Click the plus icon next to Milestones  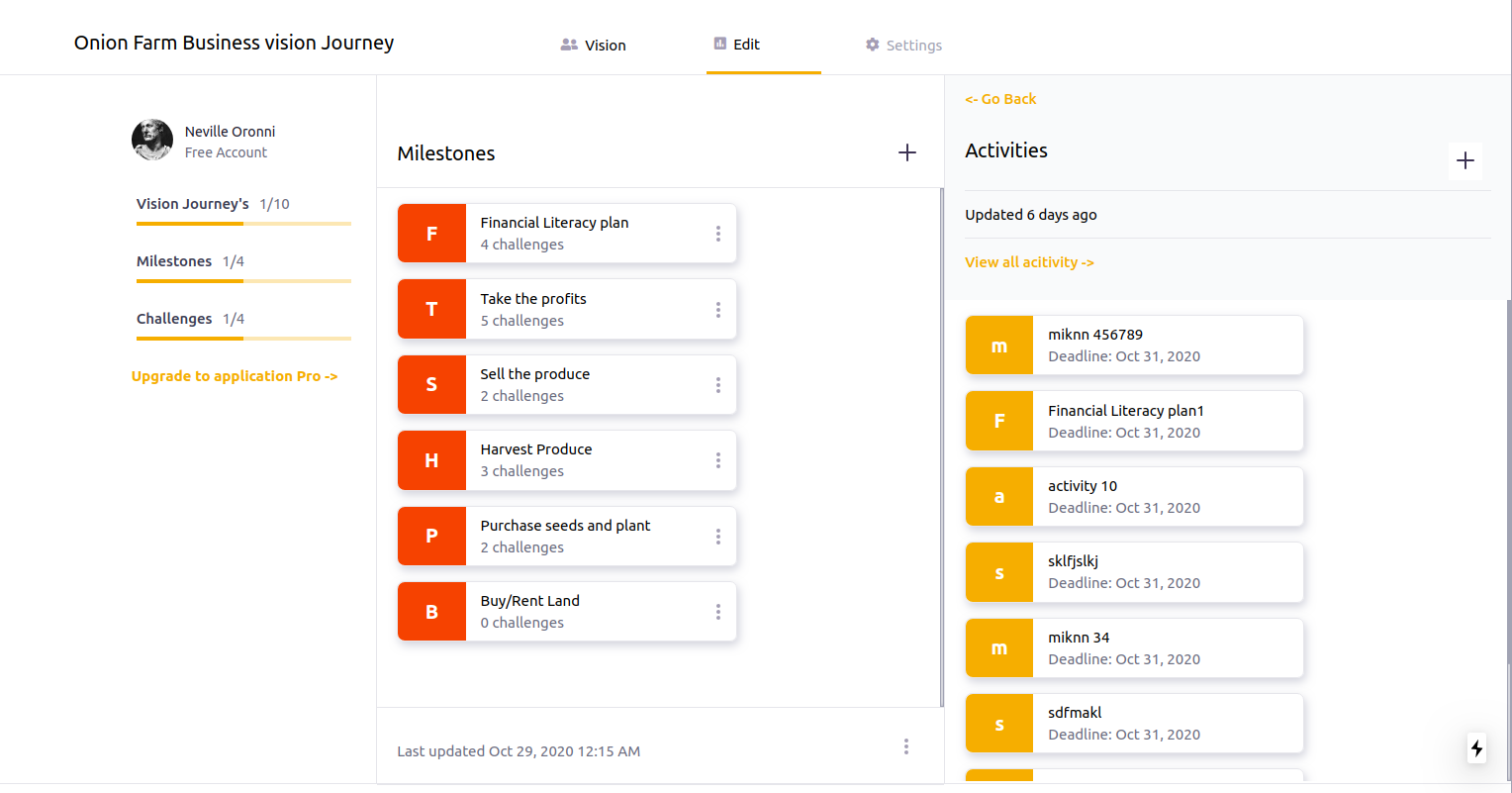point(906,152)
